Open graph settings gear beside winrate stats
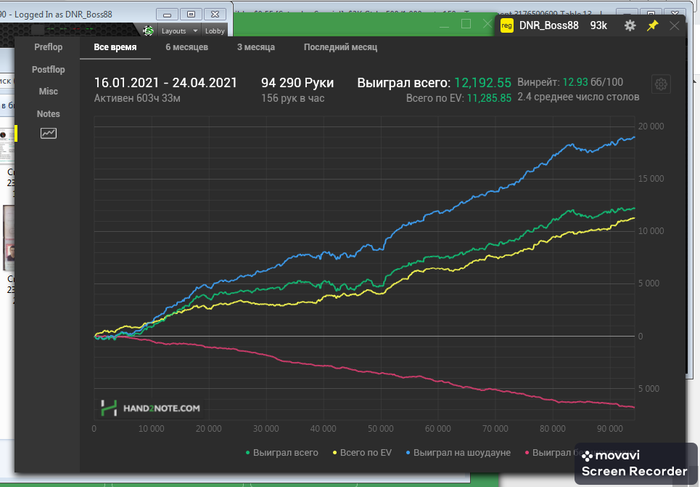The image size is (700, 487). coord(661,84)
